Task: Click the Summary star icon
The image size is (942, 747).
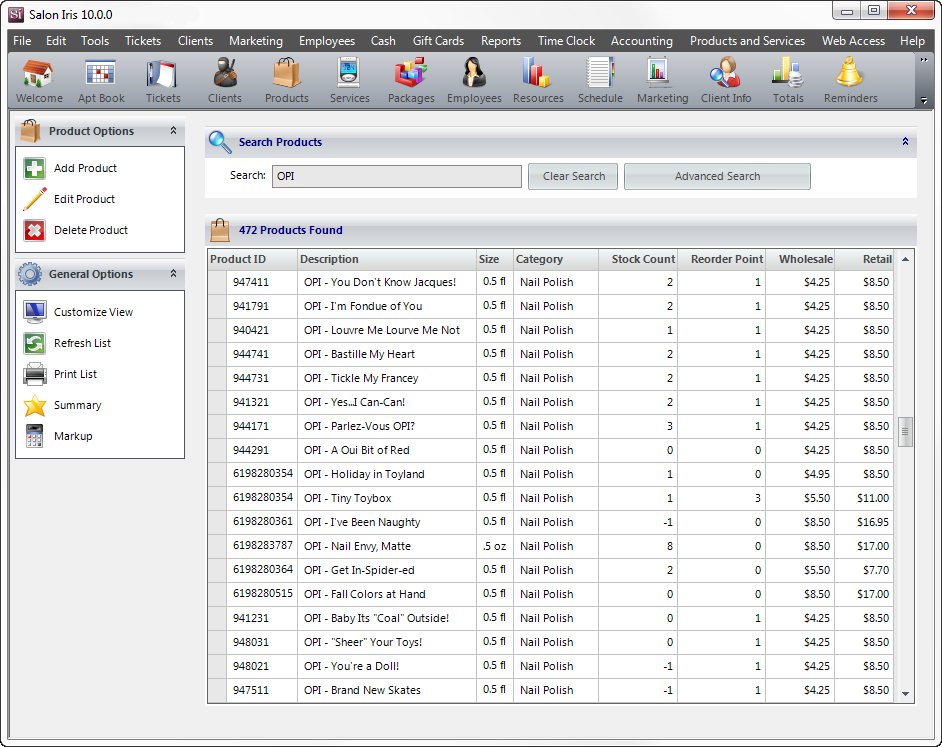Action: pos(35,405)
